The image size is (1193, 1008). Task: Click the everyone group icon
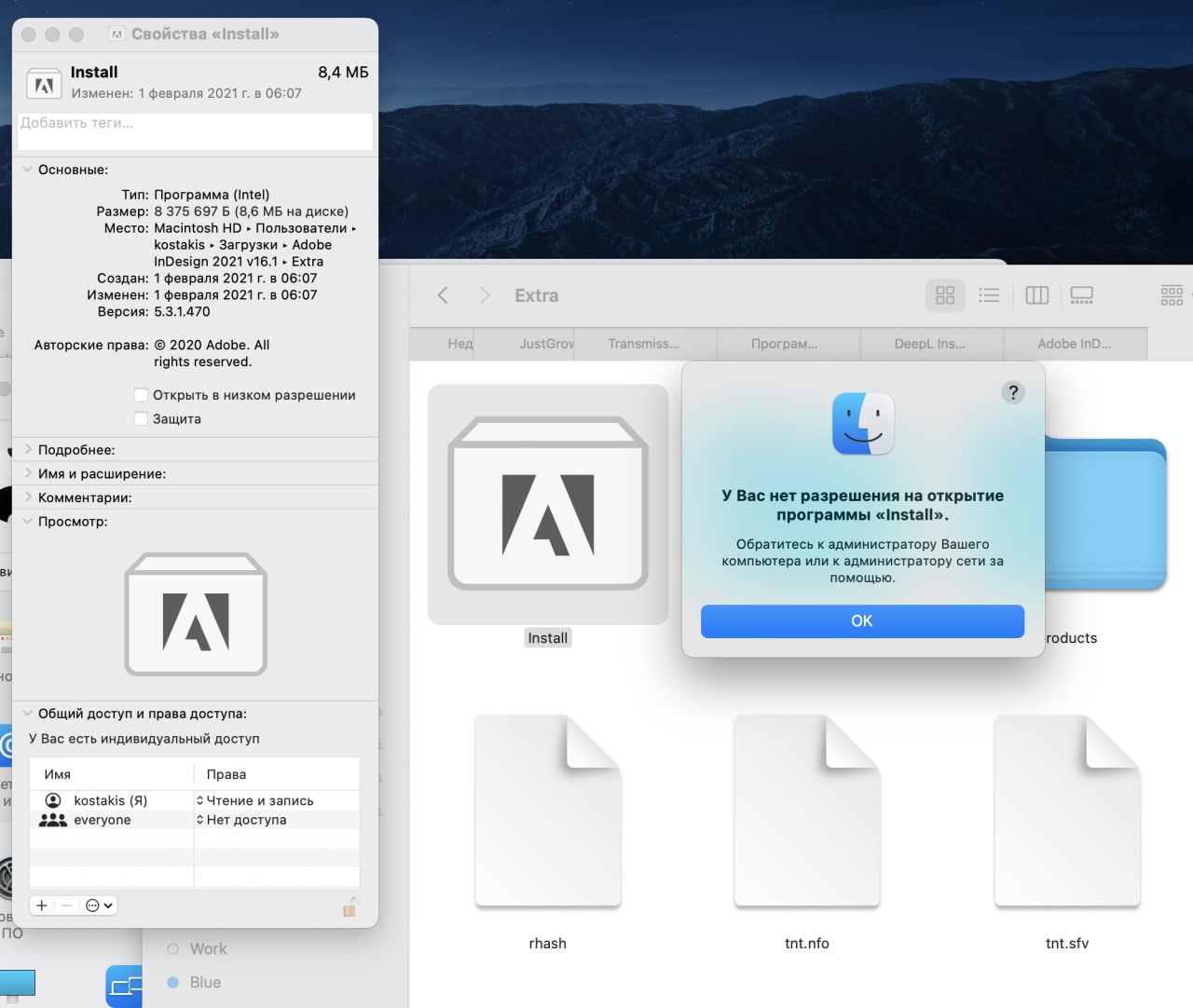pyautogui.click(x=53, y=820)
